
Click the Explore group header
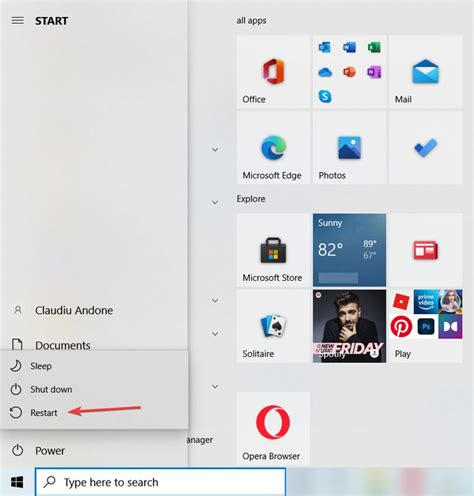pyautogui.click(x=251, y=199)
